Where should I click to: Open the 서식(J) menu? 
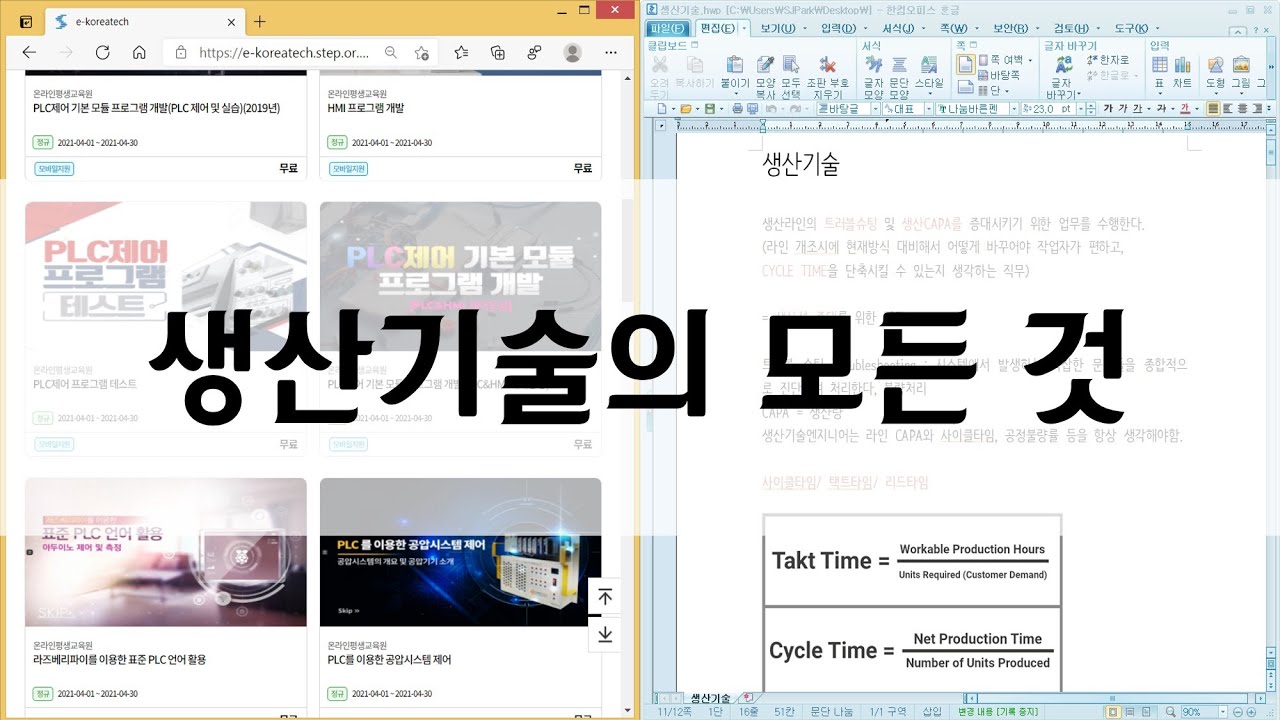(898, 28)
